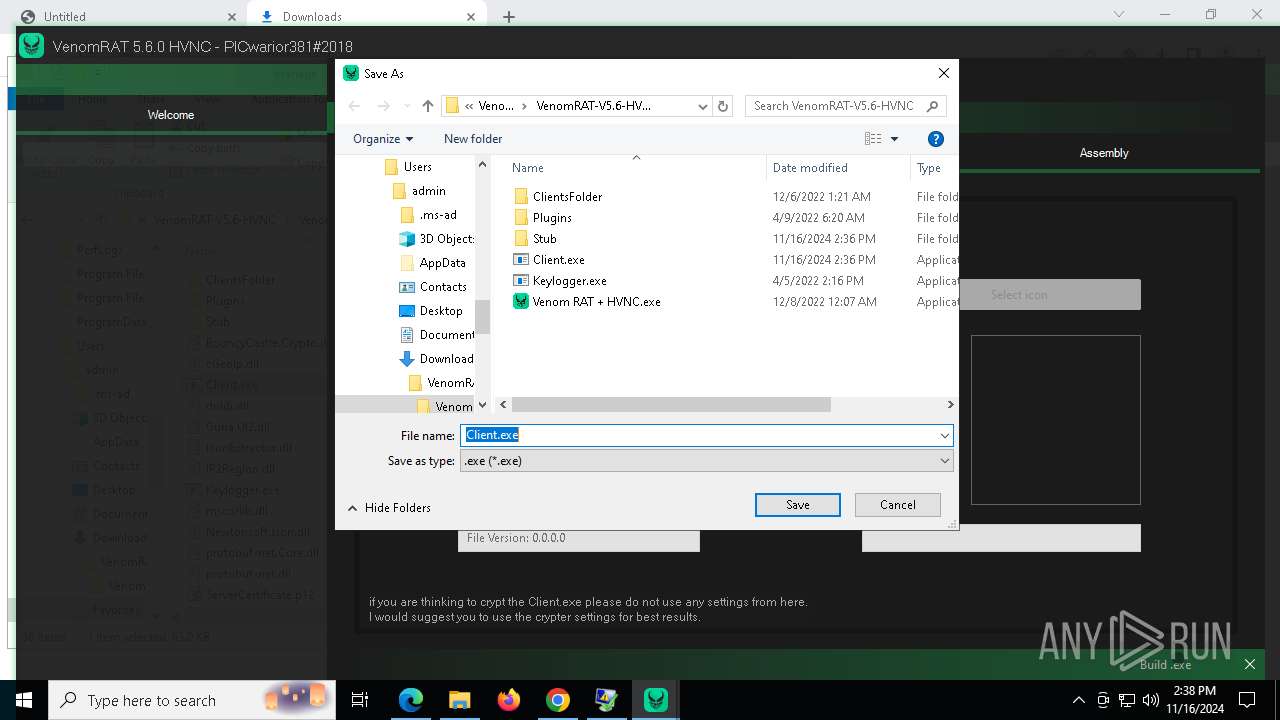Select Contacts in navigation tree
Screen dimensions: 1280x720
[443, 287]
